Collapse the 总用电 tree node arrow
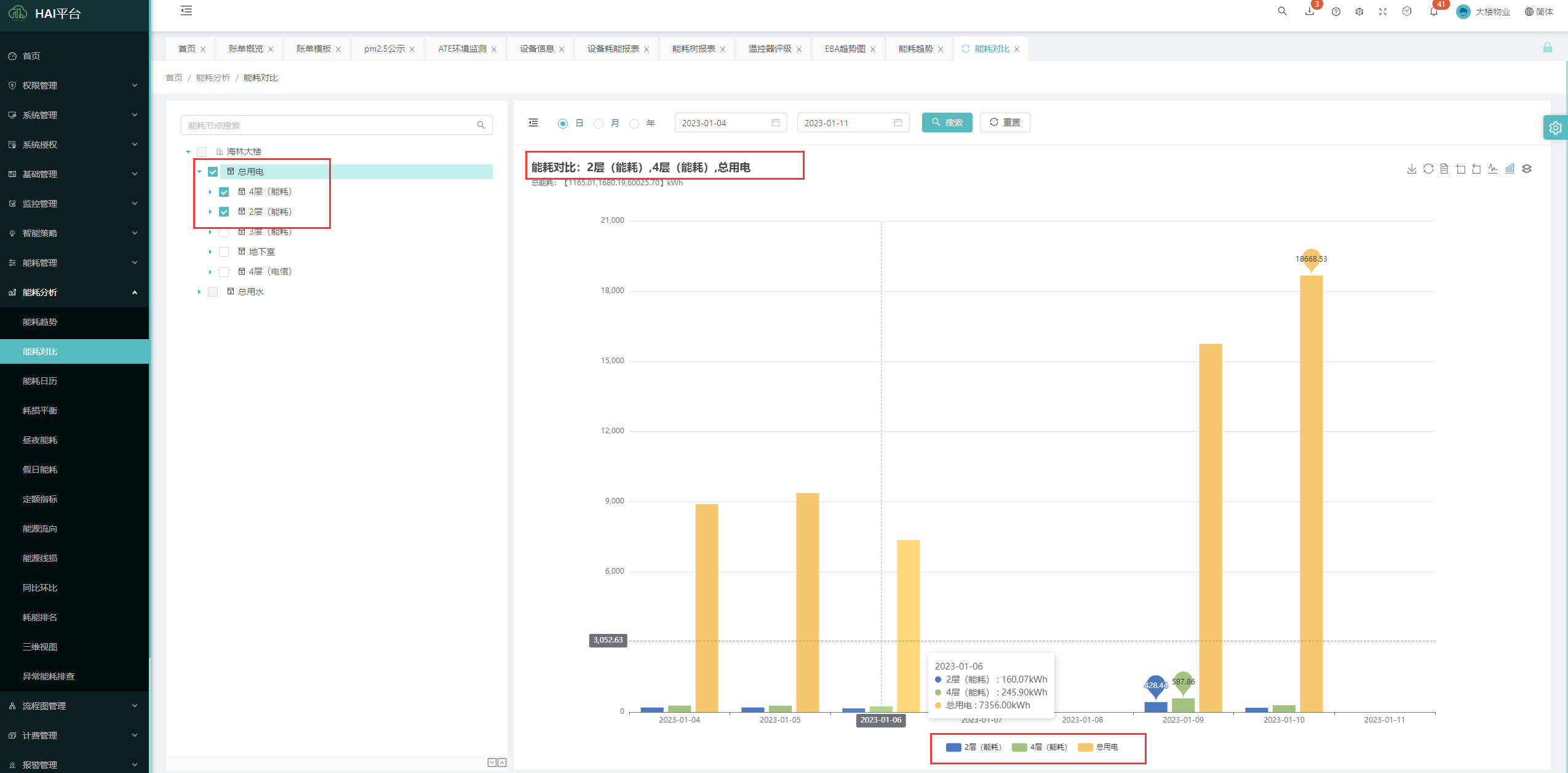The width and height of the screenshot is (1568, 773). tap(199, 172)
